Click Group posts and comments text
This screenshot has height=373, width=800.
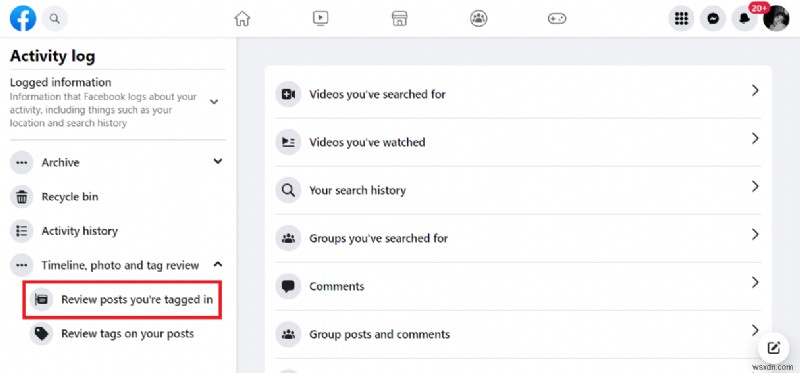click(380, 335)
